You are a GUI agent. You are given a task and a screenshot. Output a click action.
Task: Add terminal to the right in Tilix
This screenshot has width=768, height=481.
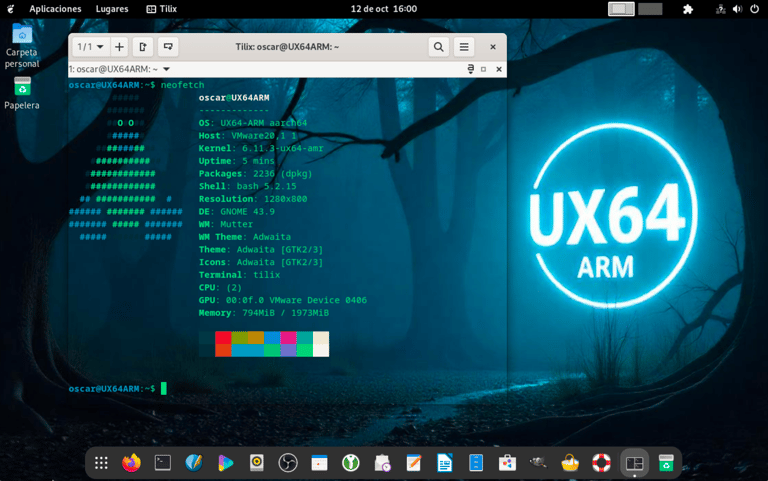[143, 47]
